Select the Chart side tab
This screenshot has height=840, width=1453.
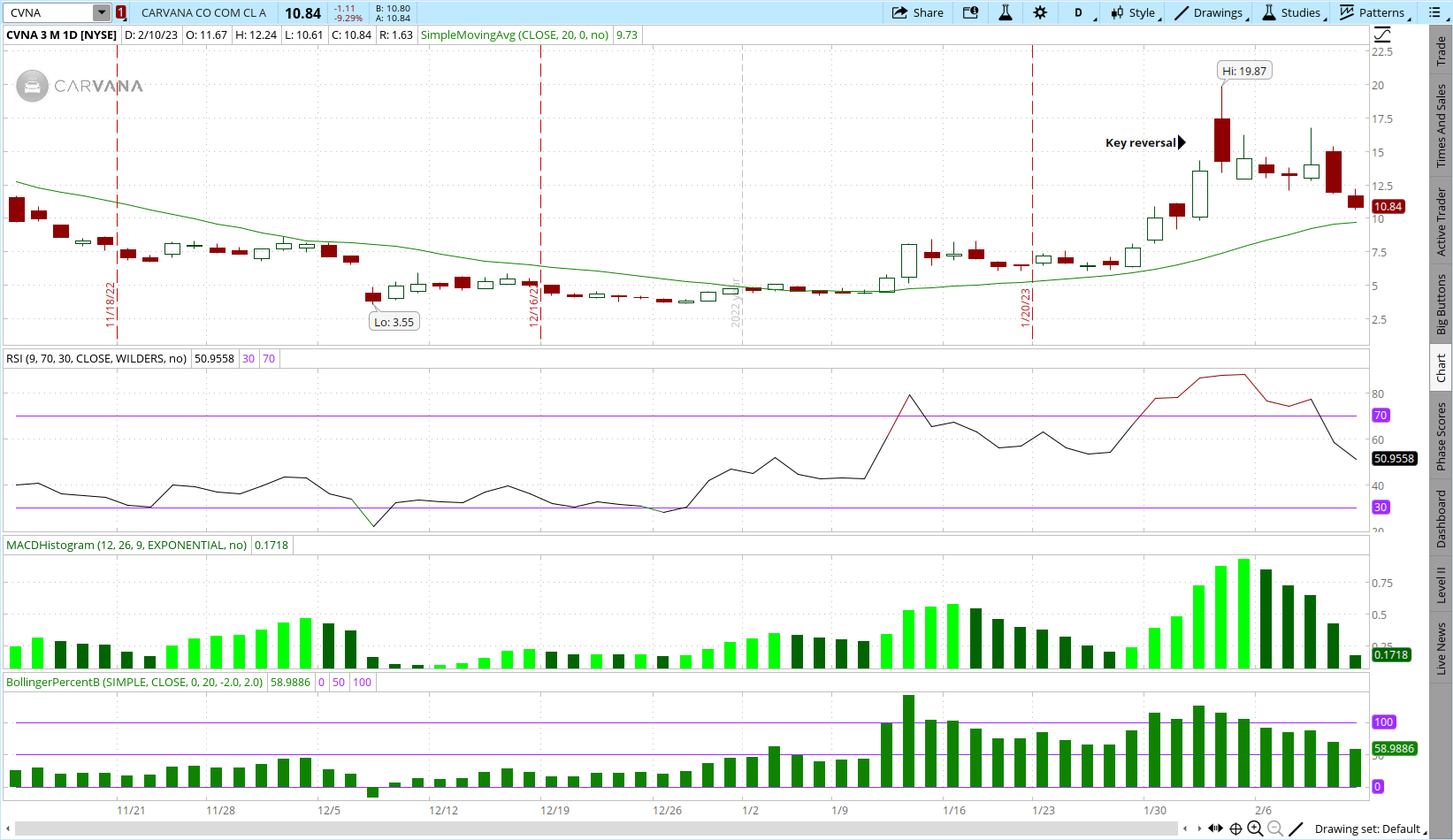point(1441,368)
